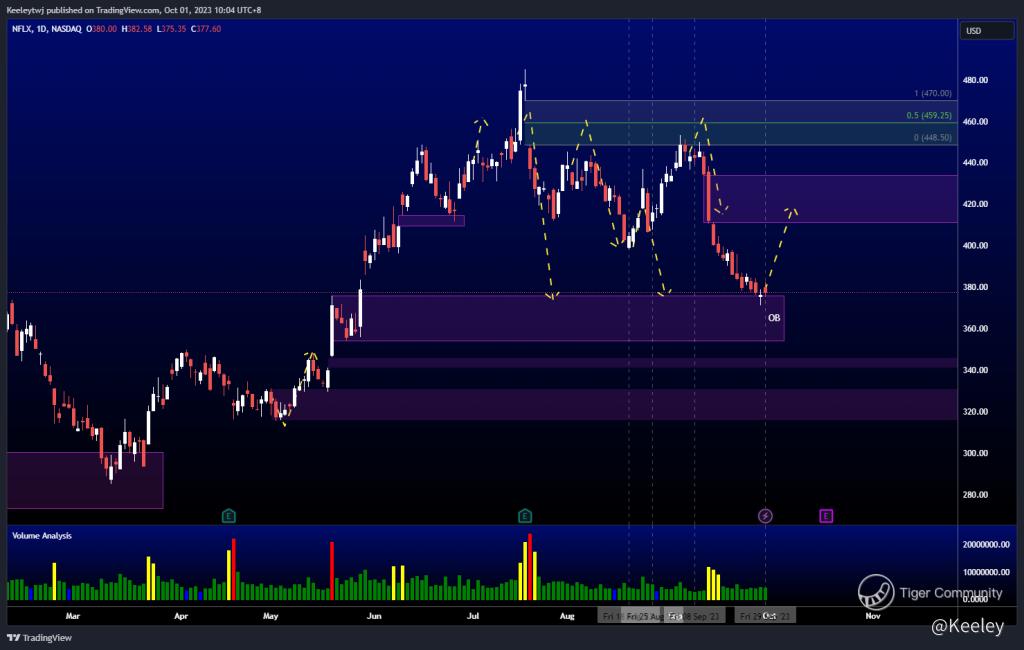This screenshot has width=1024, height=650.
Task: Click the Jul label on time axis
Action: pos(471,616)
